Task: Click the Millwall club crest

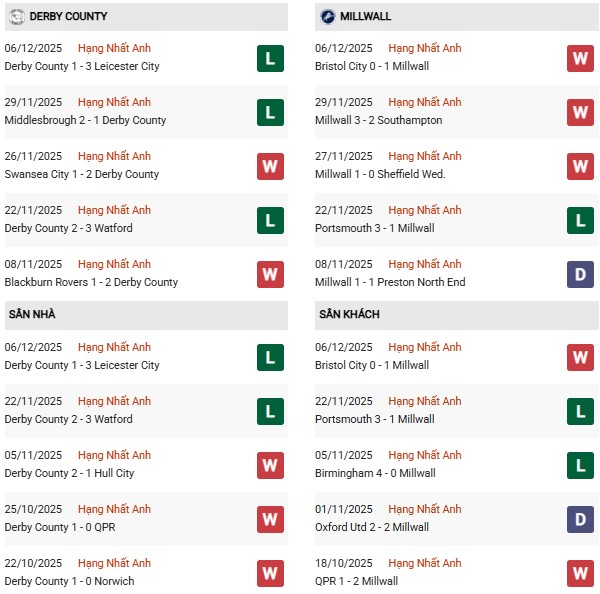Action: pyautogui.click(x=328, y=17)
